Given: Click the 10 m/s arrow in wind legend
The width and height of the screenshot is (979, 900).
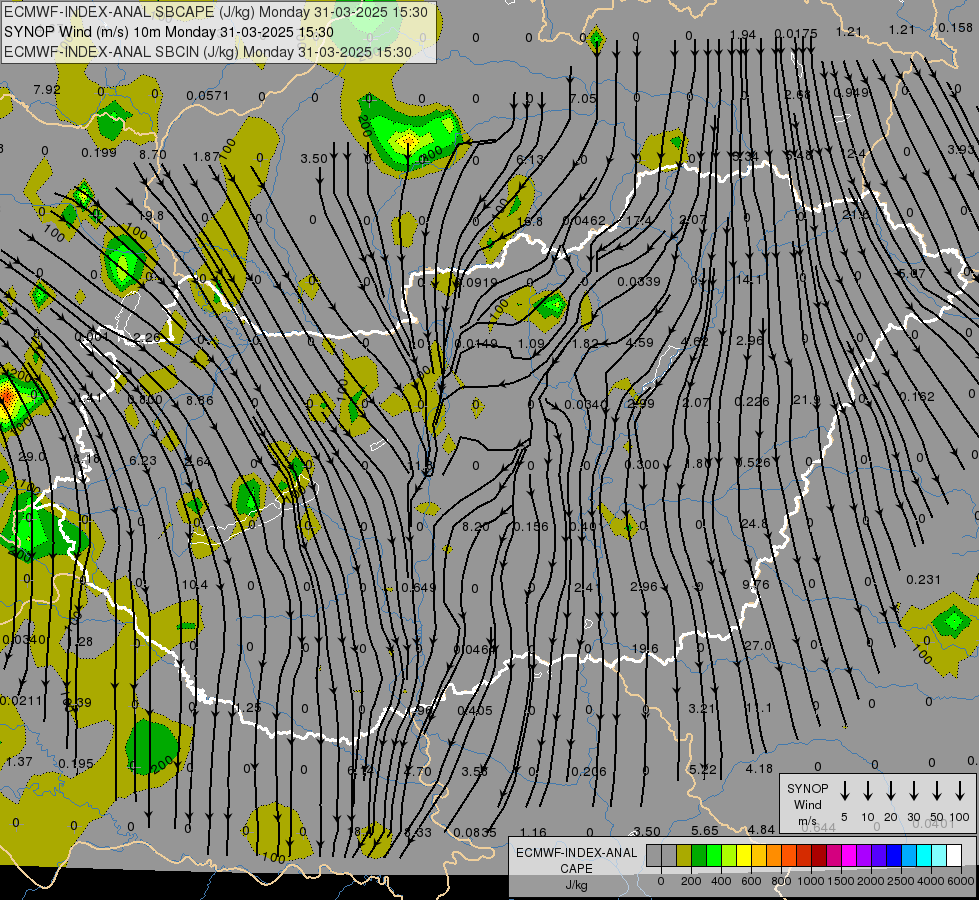Looking at the screenshot, I should point(868,791).
